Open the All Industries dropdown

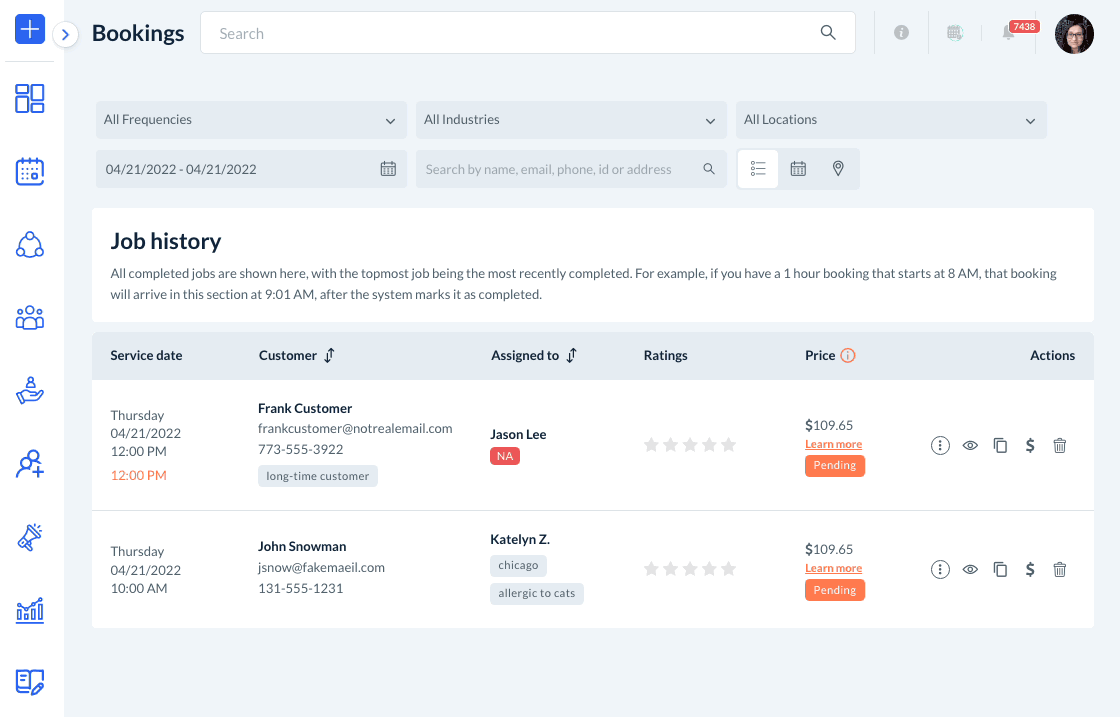(571, 120)
